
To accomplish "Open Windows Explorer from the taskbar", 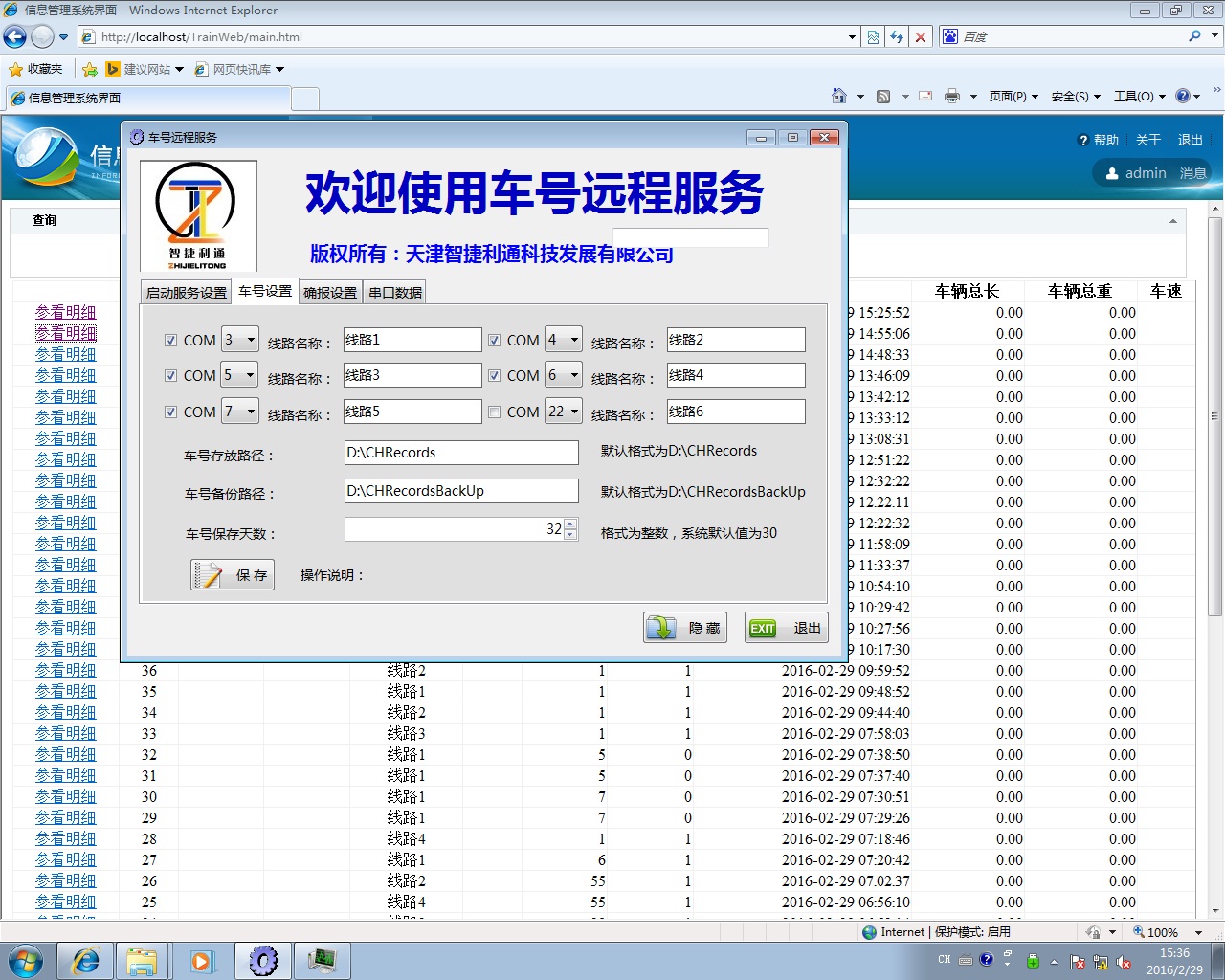I will pos(142,961).
